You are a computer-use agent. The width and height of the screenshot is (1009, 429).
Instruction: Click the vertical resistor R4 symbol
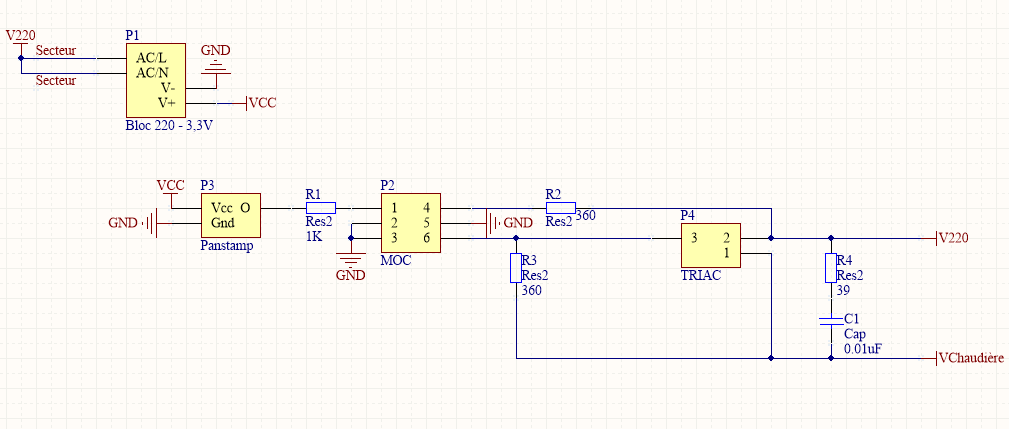[830, 268]
